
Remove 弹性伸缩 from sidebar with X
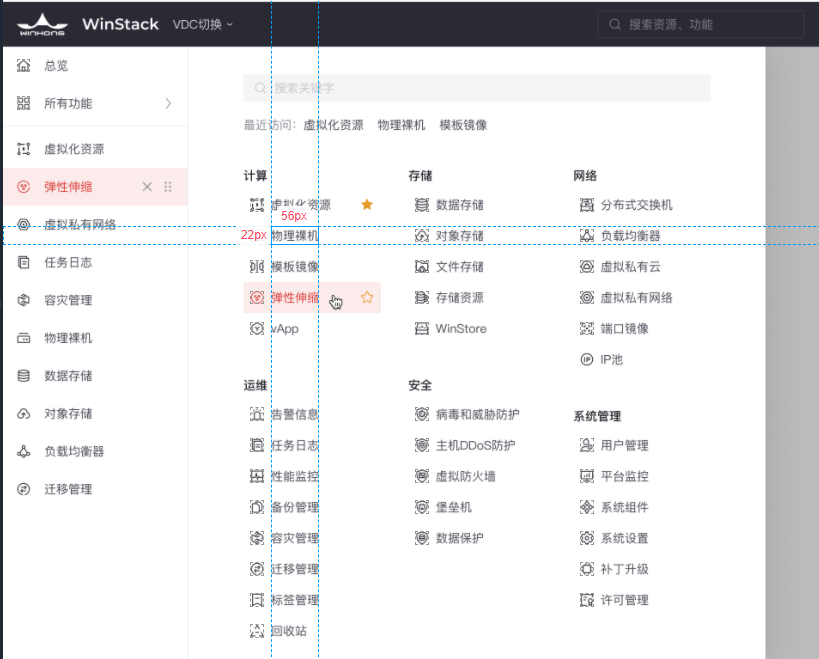[x=147, y=187]
